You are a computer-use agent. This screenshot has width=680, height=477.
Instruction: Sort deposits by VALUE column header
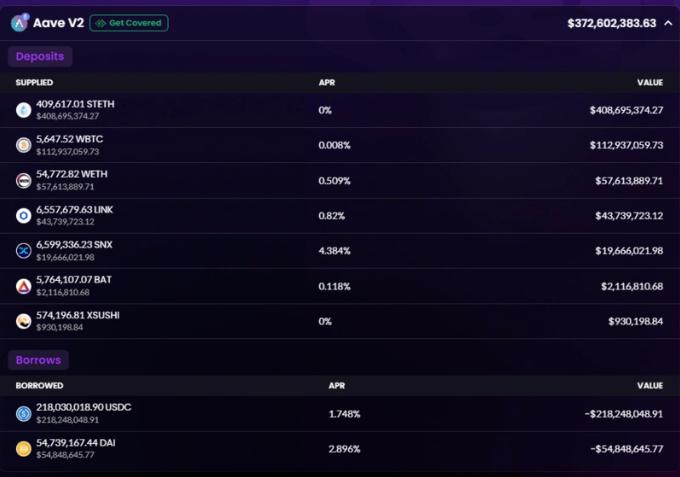pyautogui.click(x=650, y=82)
